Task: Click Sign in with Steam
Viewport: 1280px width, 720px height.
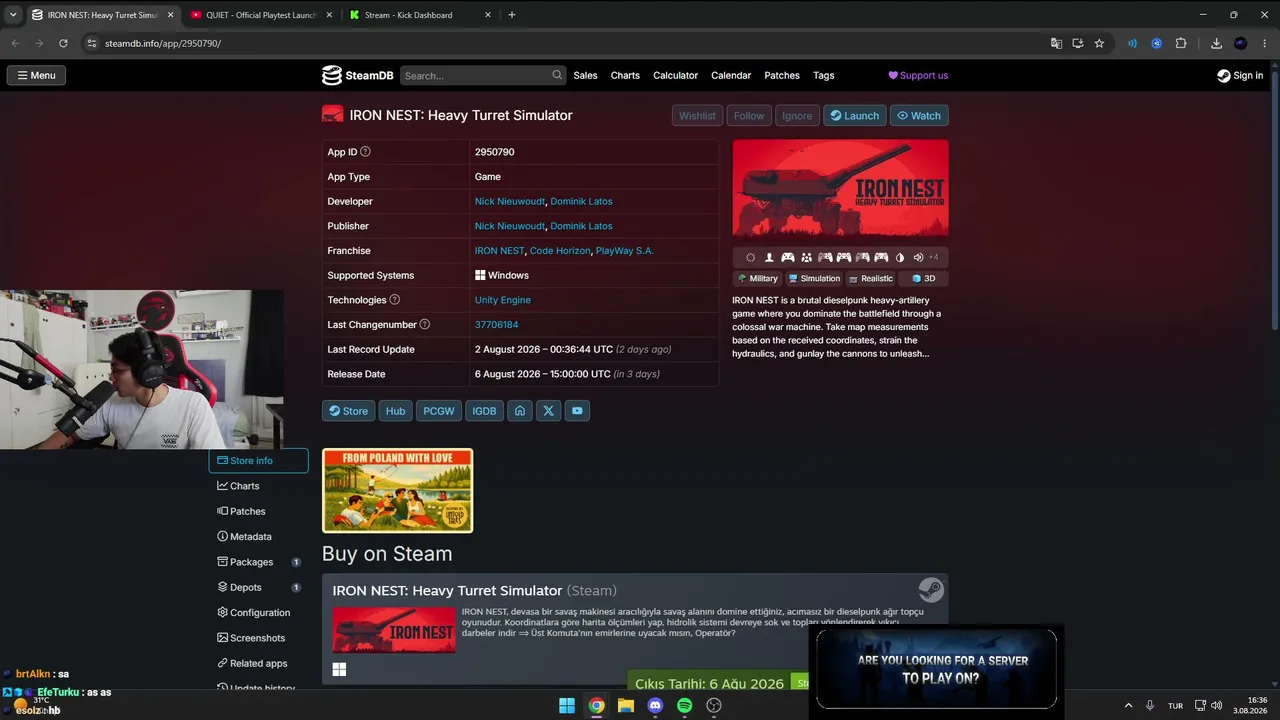Action: 1240,75
